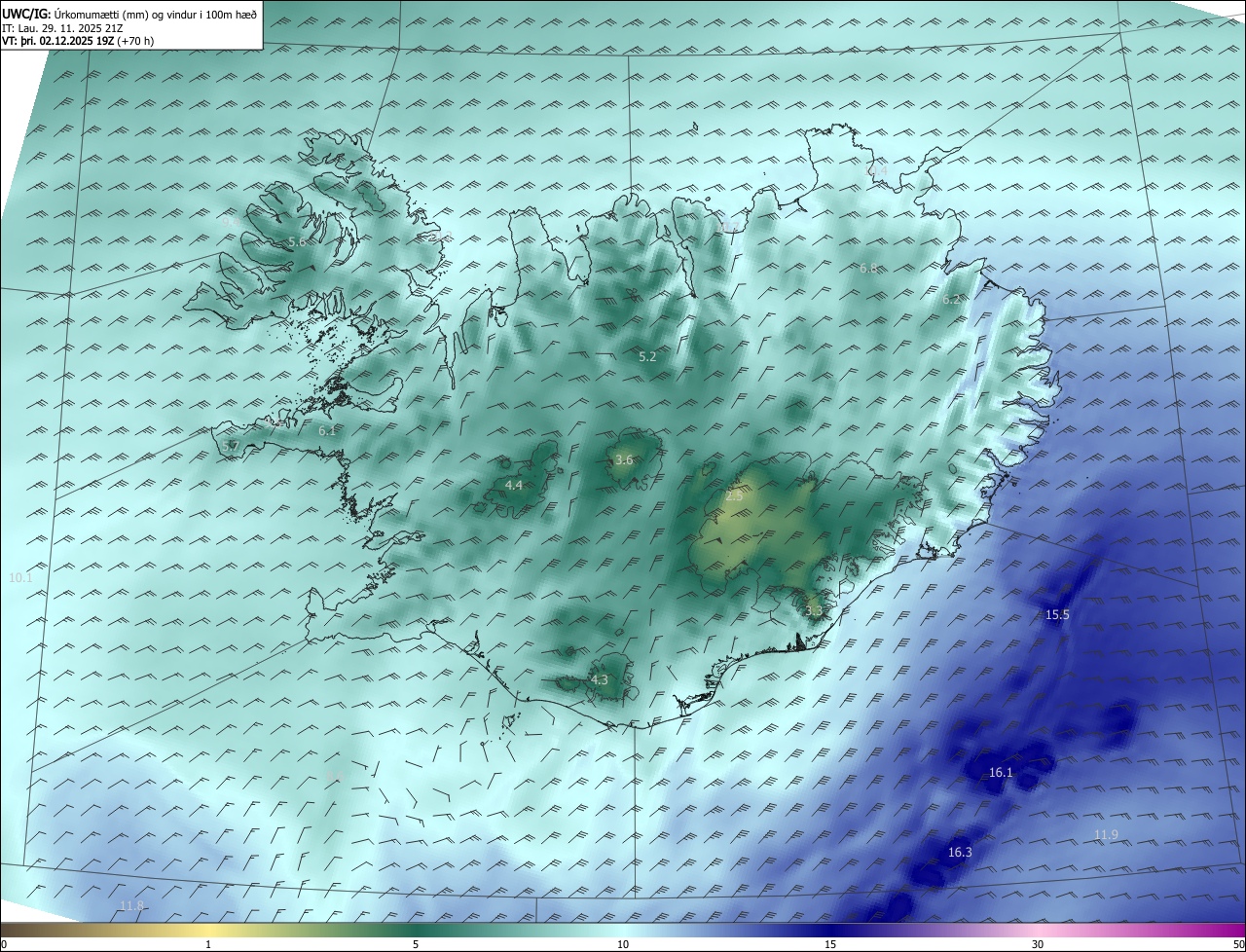1246x952 pixels.
Task: Click the 16.1 value in dark blue area
Action: tap(1001, 773)
